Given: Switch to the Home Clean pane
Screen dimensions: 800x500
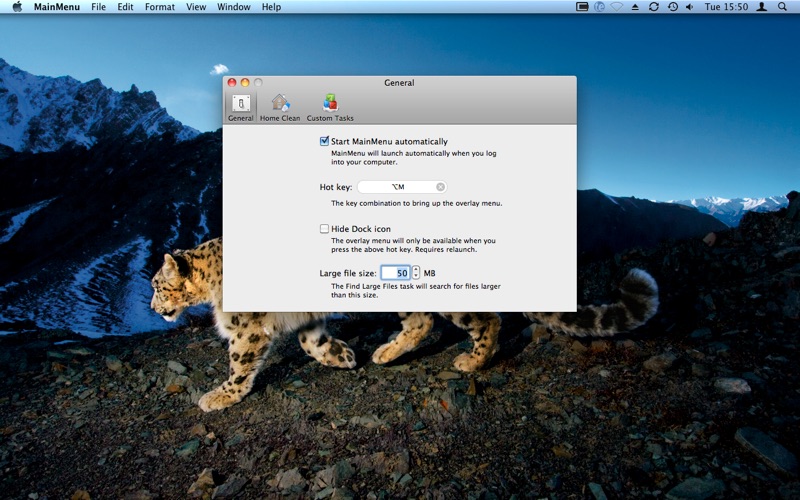Looking at the screenshot, I should (x=280, y=108).
